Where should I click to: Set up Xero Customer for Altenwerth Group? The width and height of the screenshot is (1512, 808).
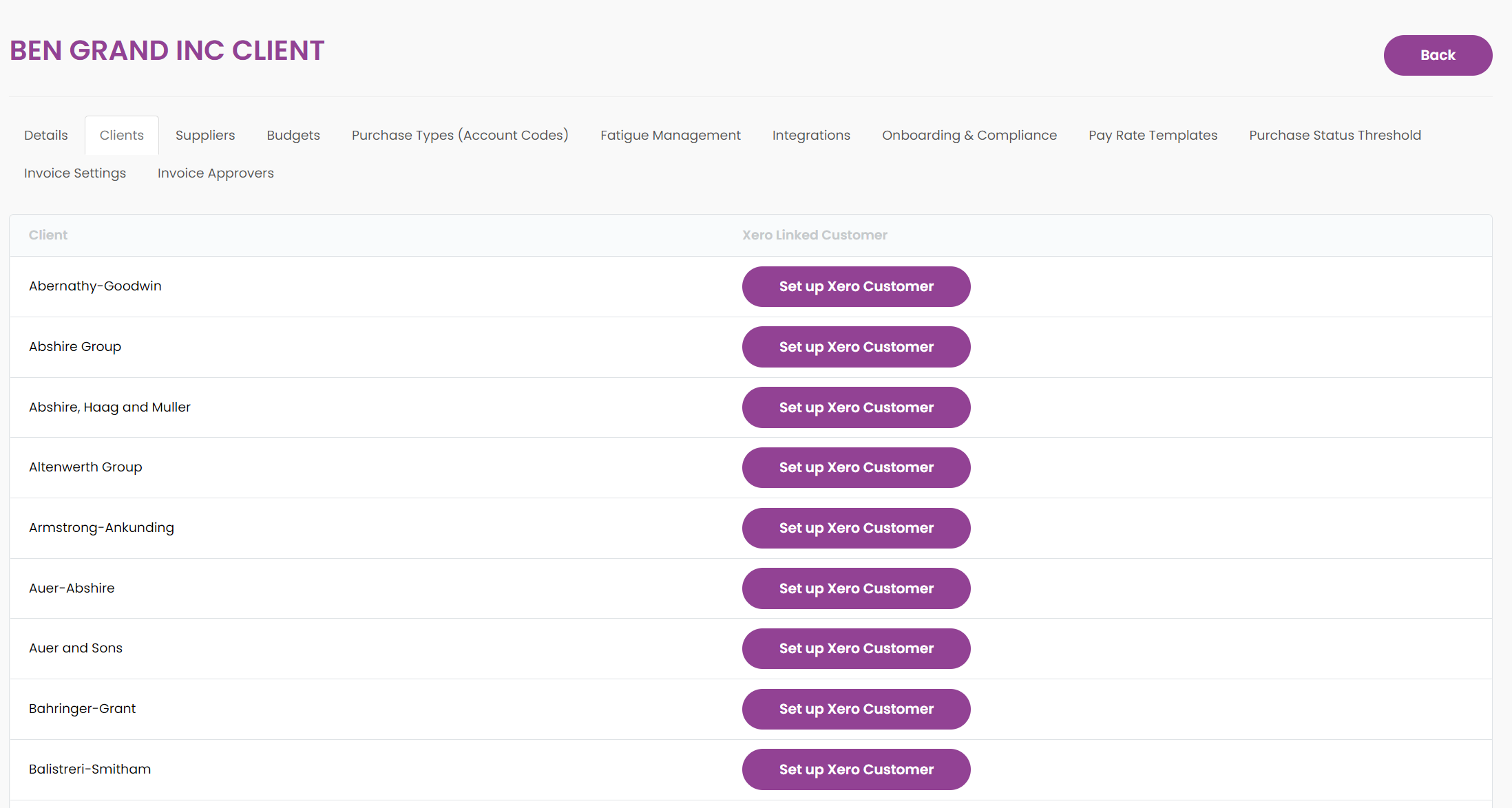point(856,467)
